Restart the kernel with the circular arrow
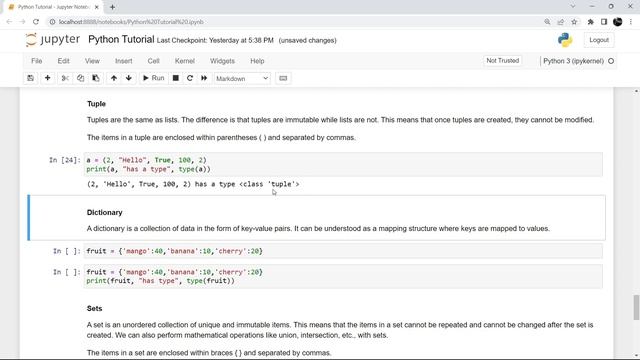The height and width of the screenshot is (360, 640). click(190, 78)
